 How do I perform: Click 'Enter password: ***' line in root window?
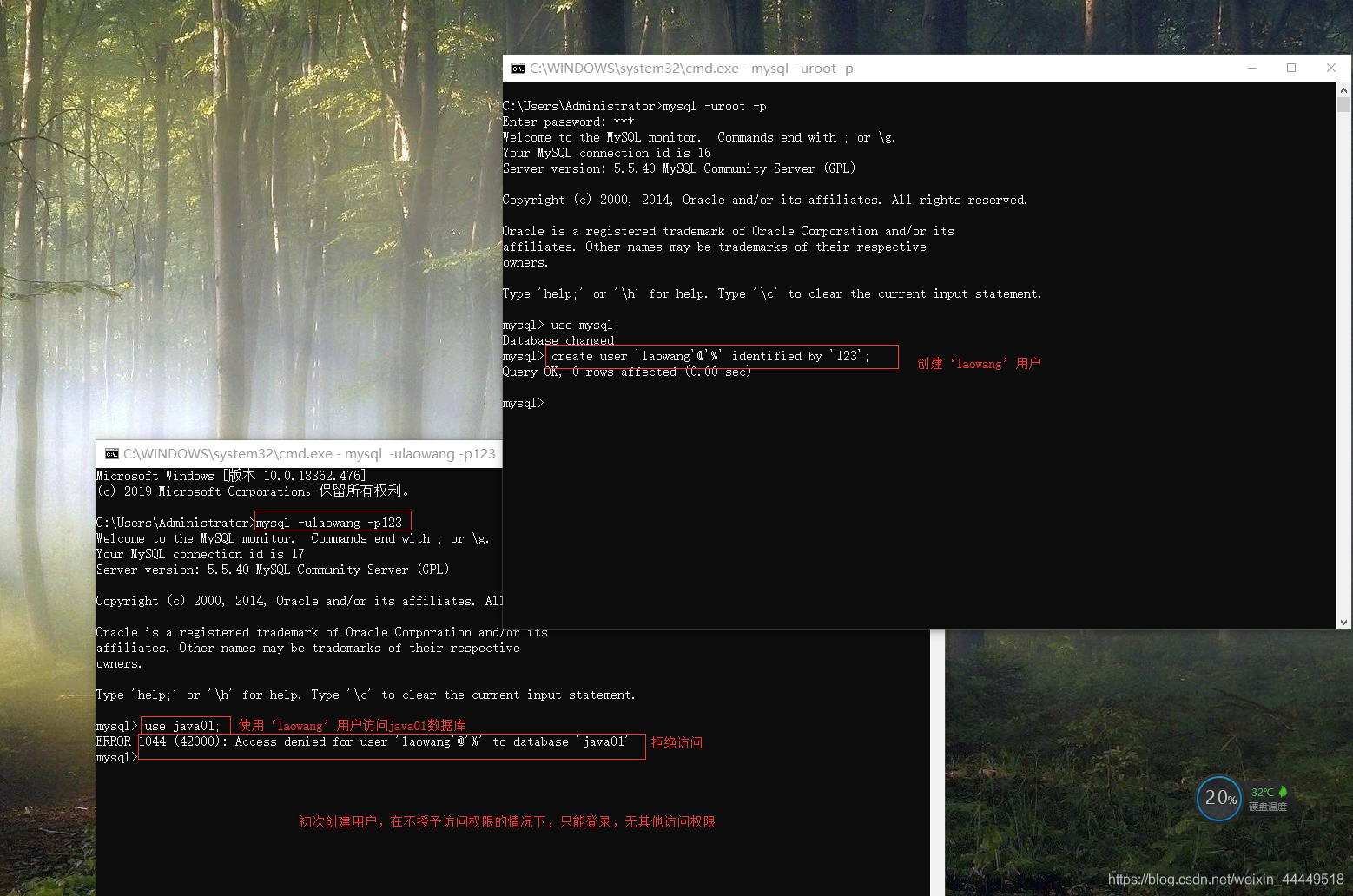click(569, 122)
